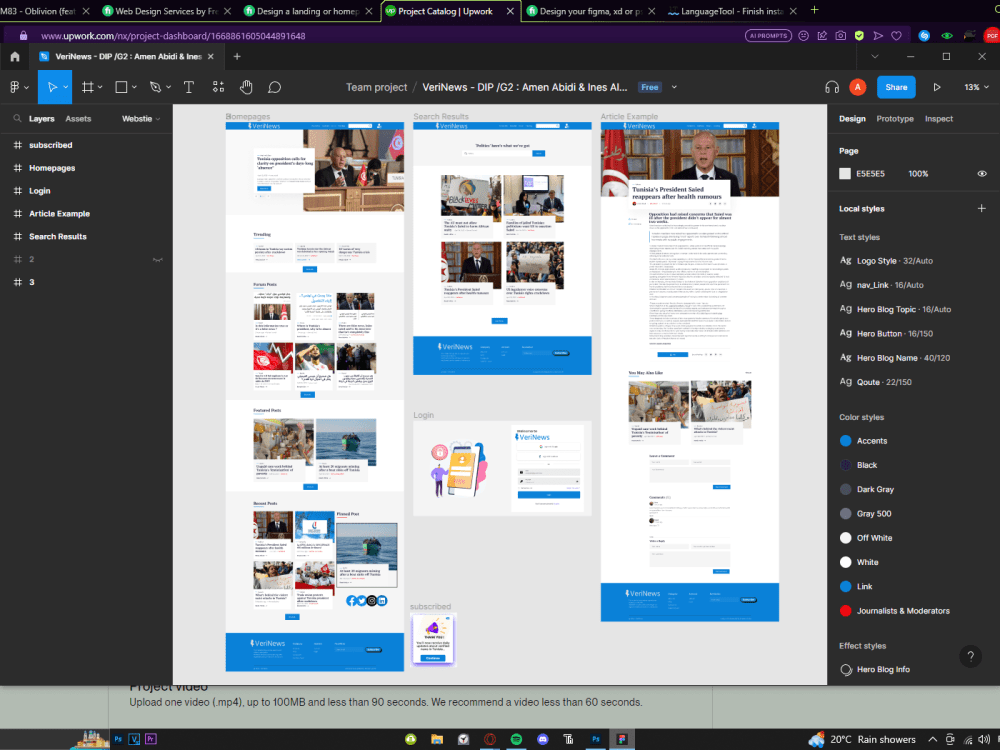The height and width of the screenshot is (750, 1000).
Task: Open the shape tools dropdown arrow
Action: (134, 87)
